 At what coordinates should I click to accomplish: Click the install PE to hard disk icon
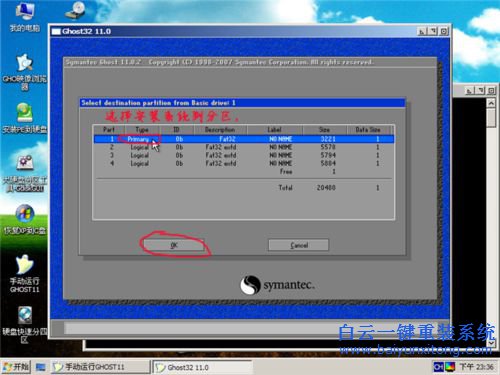point(25,117)
